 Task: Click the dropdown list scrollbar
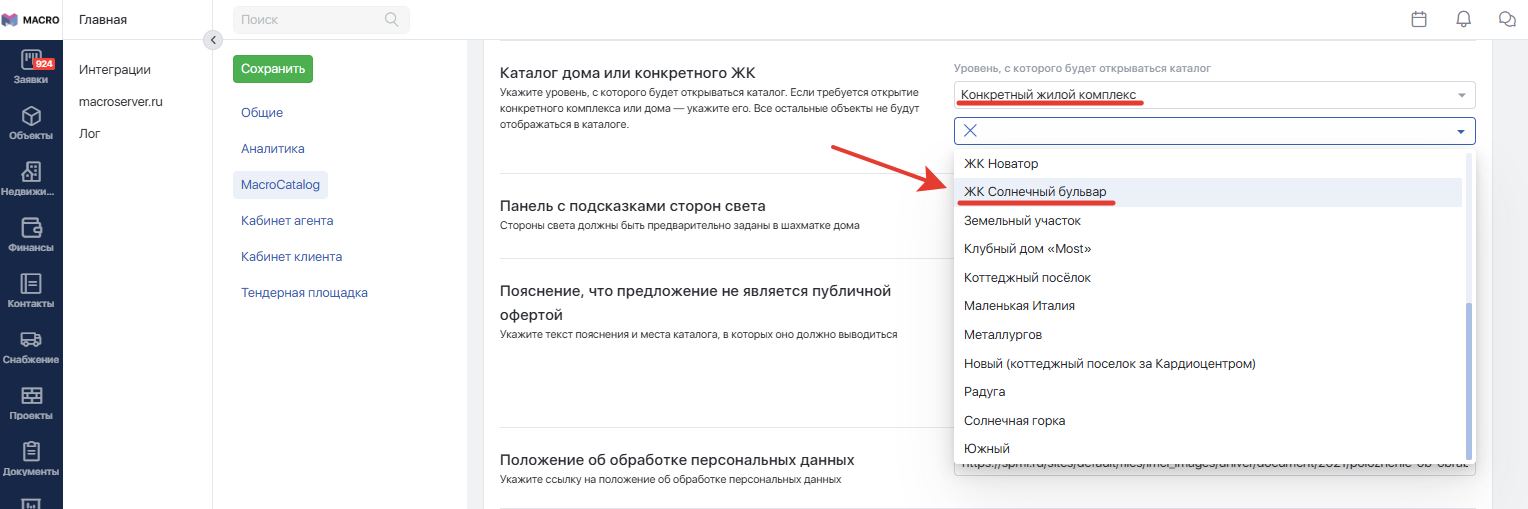[x=1469, y=380]
